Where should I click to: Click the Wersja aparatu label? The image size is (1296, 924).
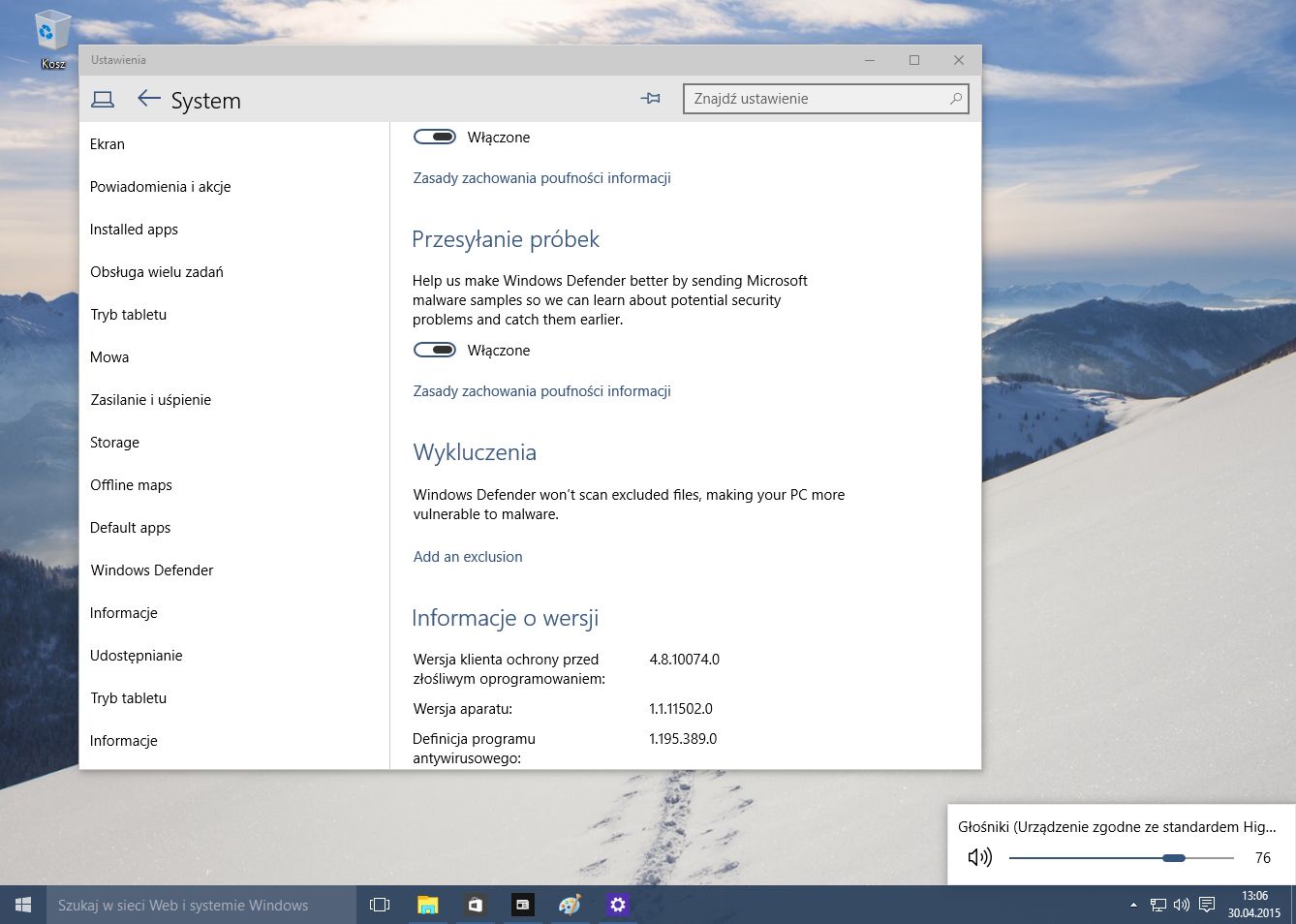[x=463, y=708]
